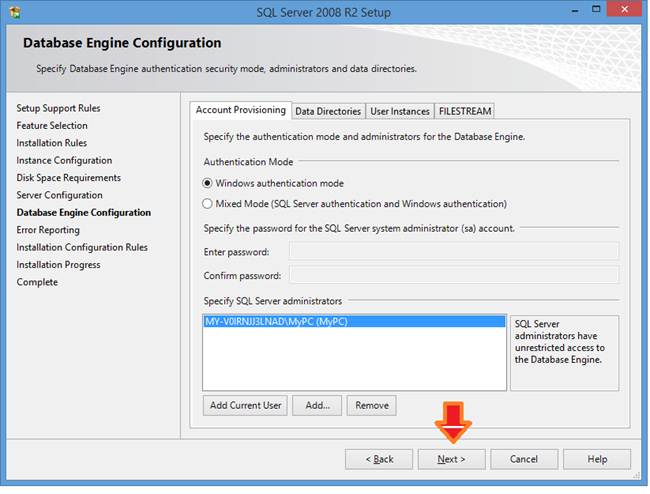Image resolution: width=650 pixels, height=494 pixels.
Task: Click Instance Configuration step
Action: pyautogui.click(x=64, y=160)
